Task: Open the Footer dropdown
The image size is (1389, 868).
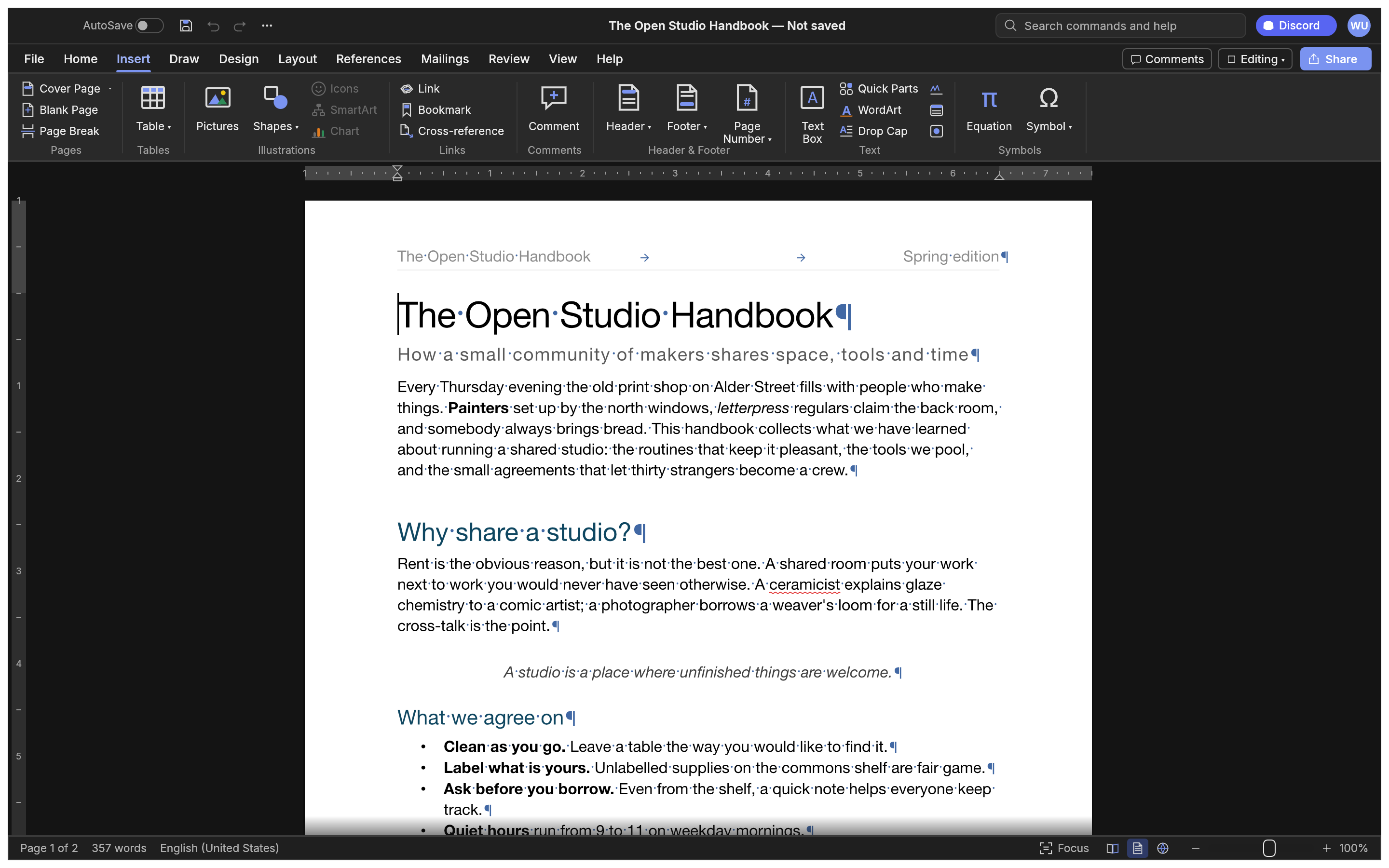Action: coord(686,109)
